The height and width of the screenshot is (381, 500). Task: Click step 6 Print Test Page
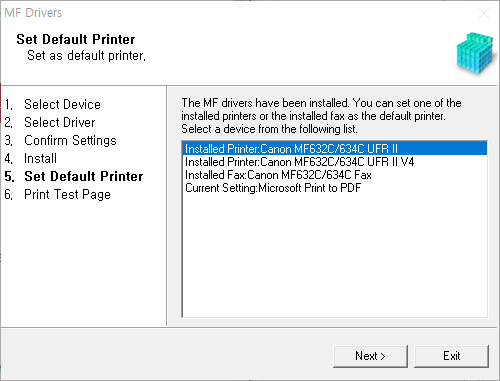(57, 194)
